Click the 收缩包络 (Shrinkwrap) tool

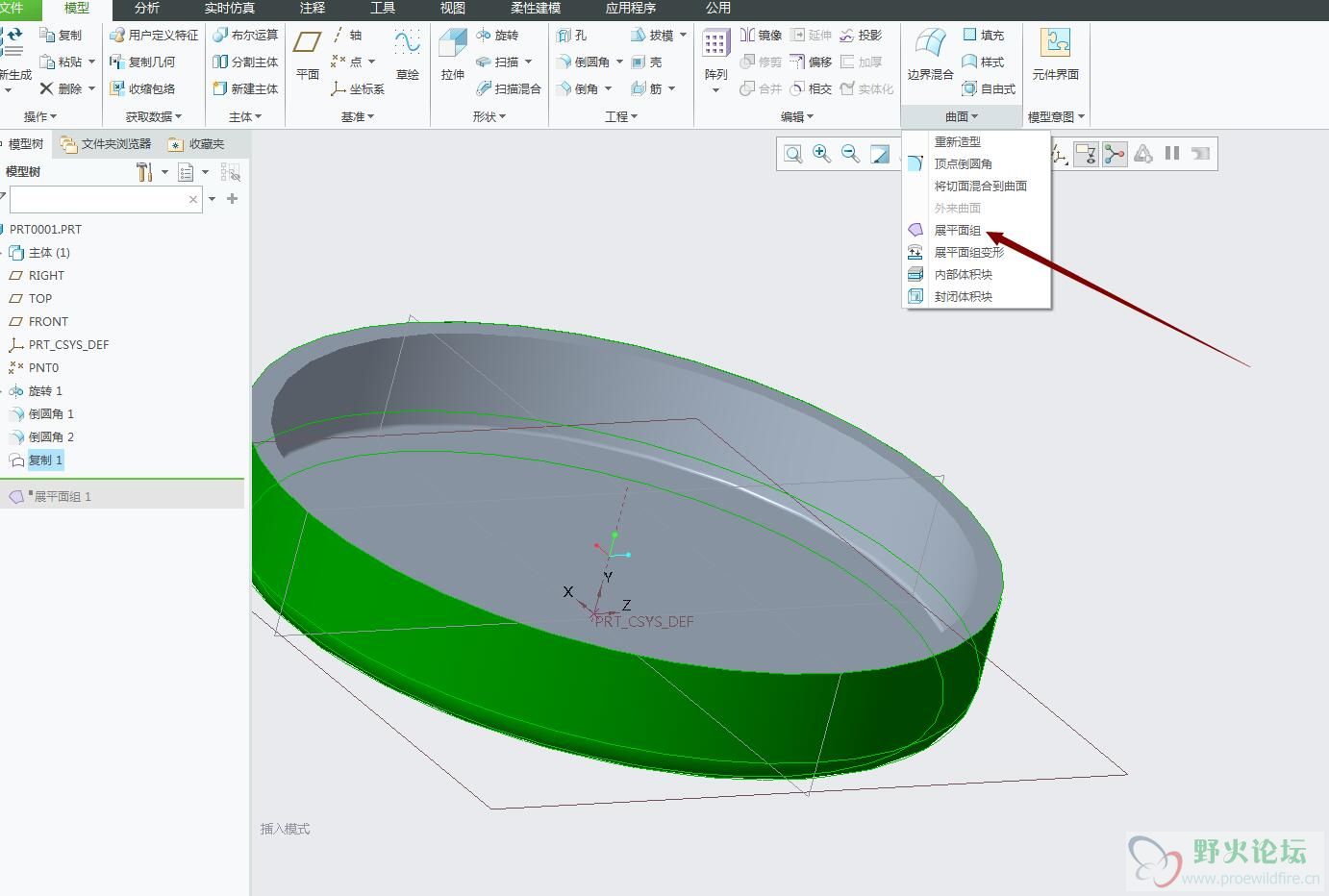tap(142, 88)
